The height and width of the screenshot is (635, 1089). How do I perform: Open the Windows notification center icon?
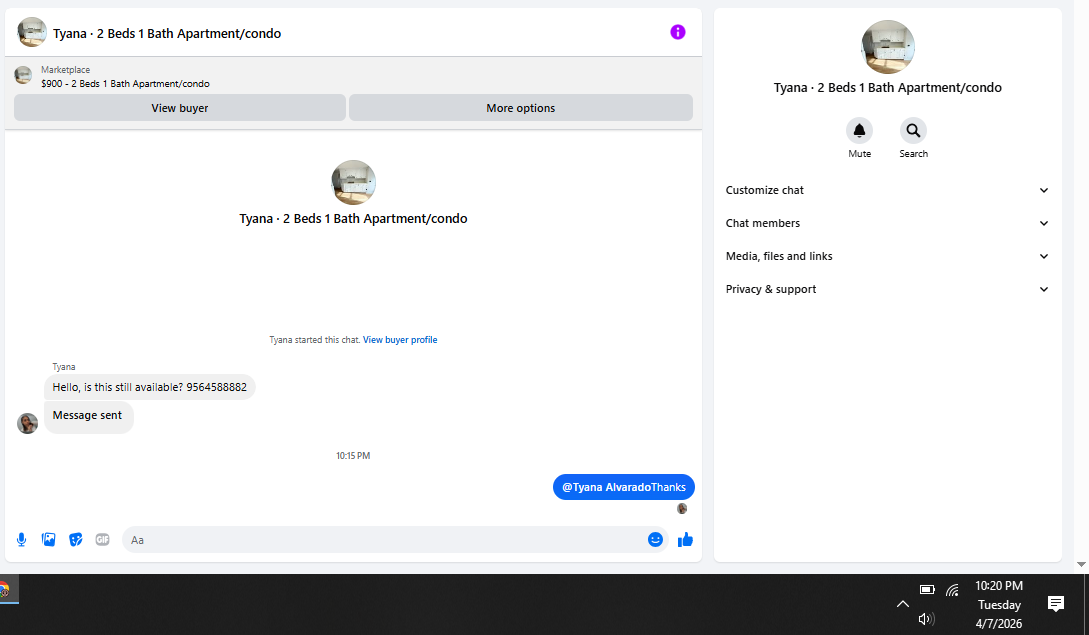click(x=1056, y=604)
